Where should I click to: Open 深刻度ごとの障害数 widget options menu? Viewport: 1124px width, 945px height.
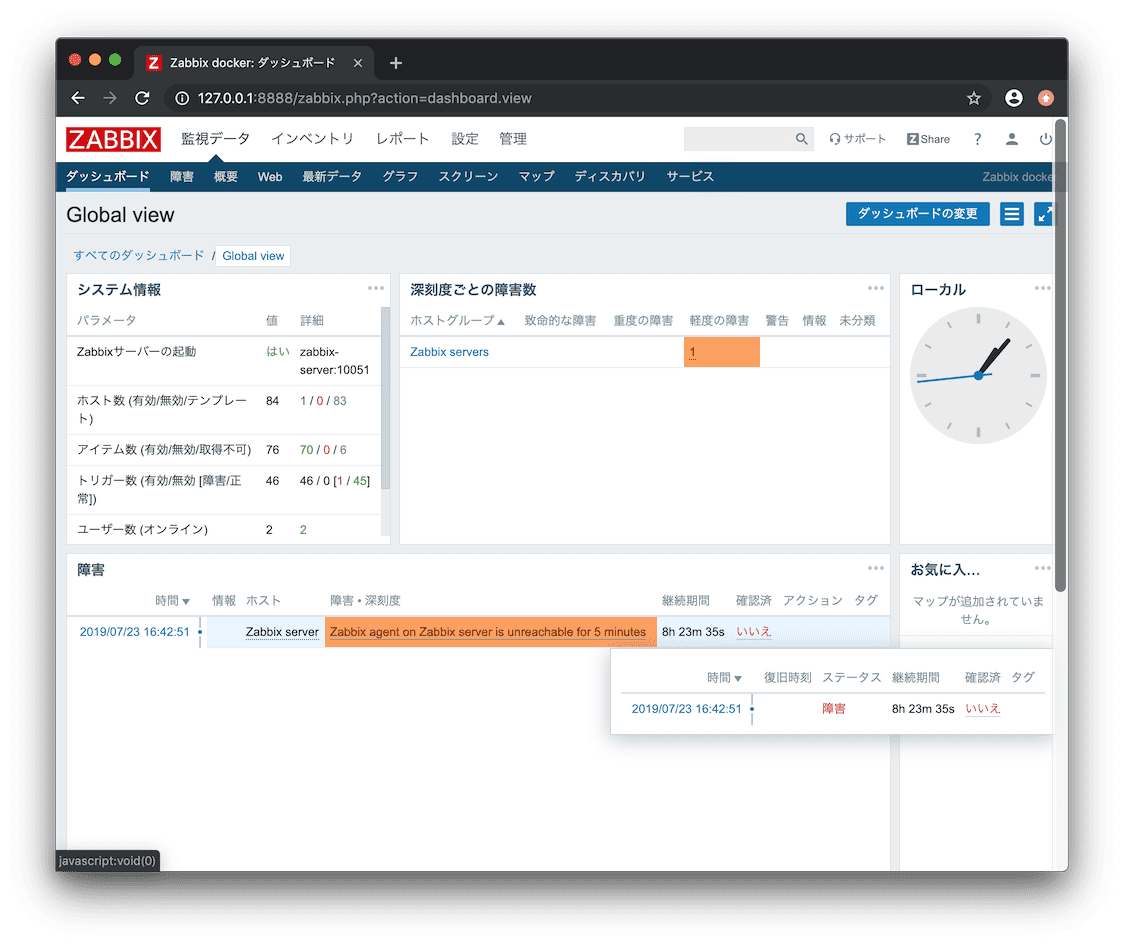click(x=875, y=288)
